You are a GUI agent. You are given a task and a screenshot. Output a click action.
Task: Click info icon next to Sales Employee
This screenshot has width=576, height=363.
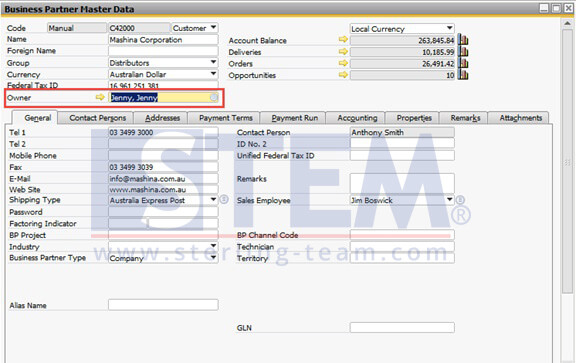tap(460, 200)
